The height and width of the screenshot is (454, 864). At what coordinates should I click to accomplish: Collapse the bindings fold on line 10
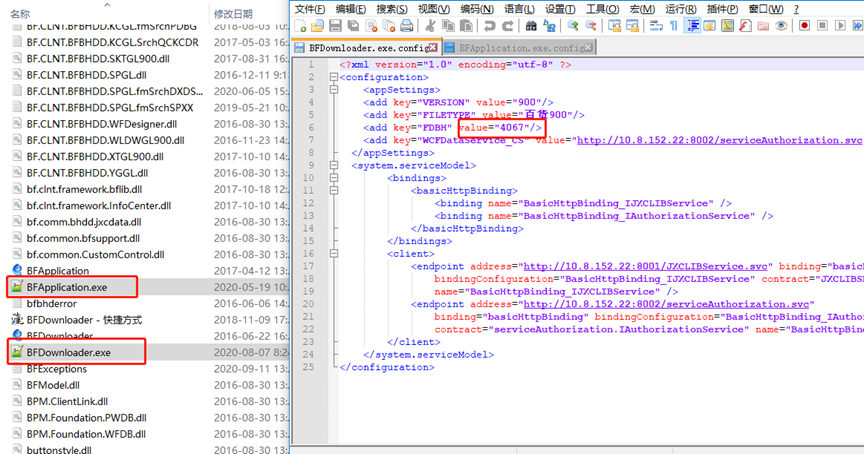click(x=333, y=178)
